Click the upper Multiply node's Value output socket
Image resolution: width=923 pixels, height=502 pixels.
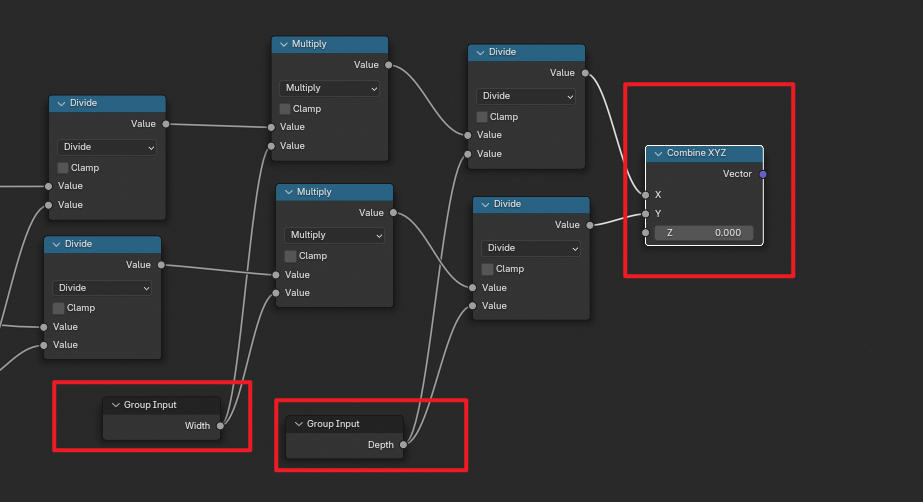[x=388, y=65]
